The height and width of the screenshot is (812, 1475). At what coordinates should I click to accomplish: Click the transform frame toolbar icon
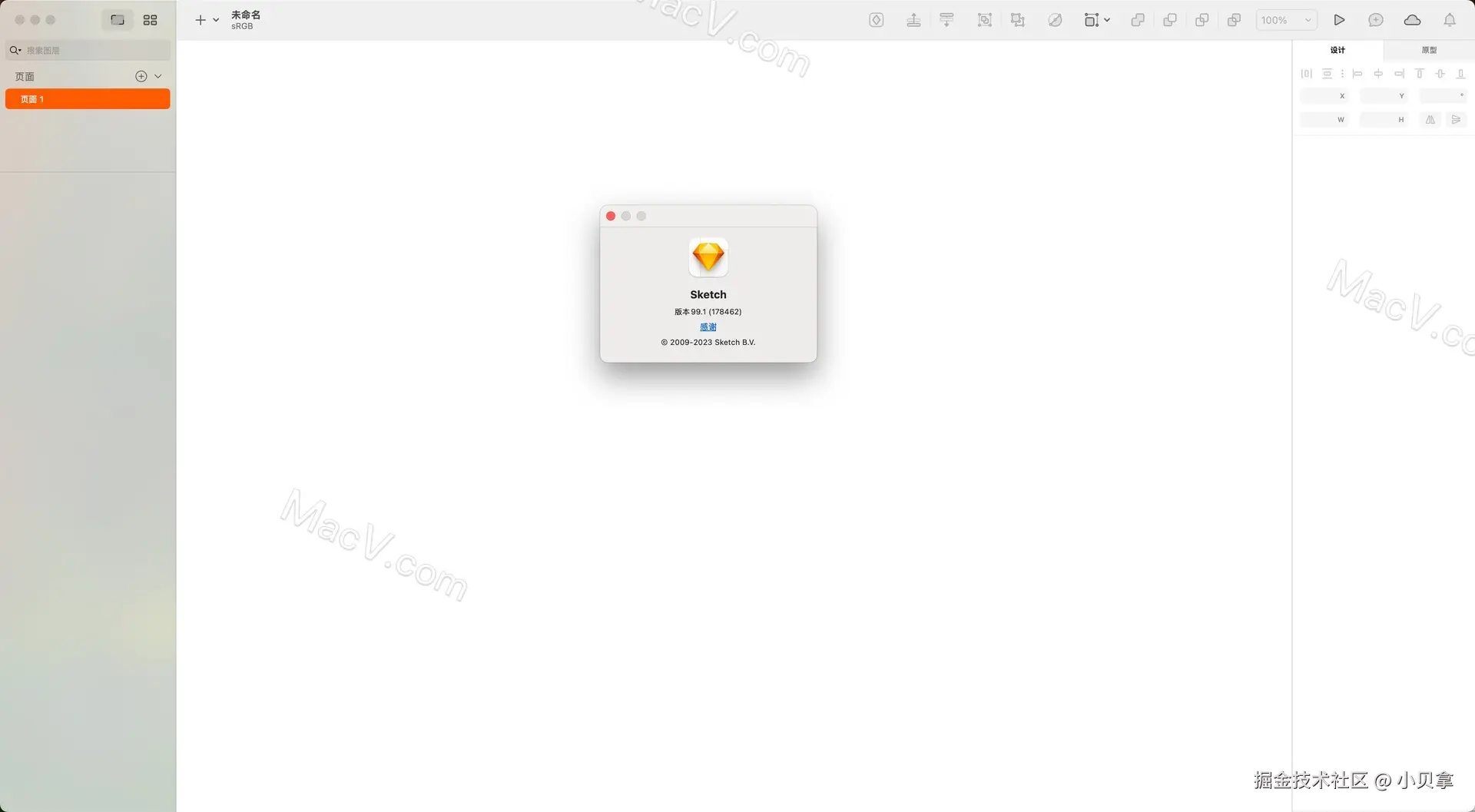[1092, 20]
